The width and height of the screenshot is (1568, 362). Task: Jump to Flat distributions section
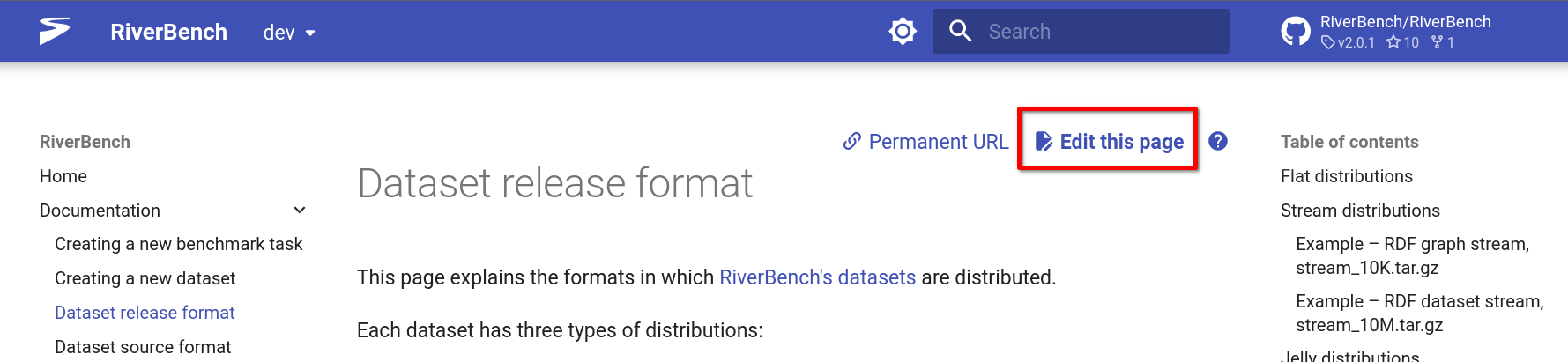(x=1346, y=176)
